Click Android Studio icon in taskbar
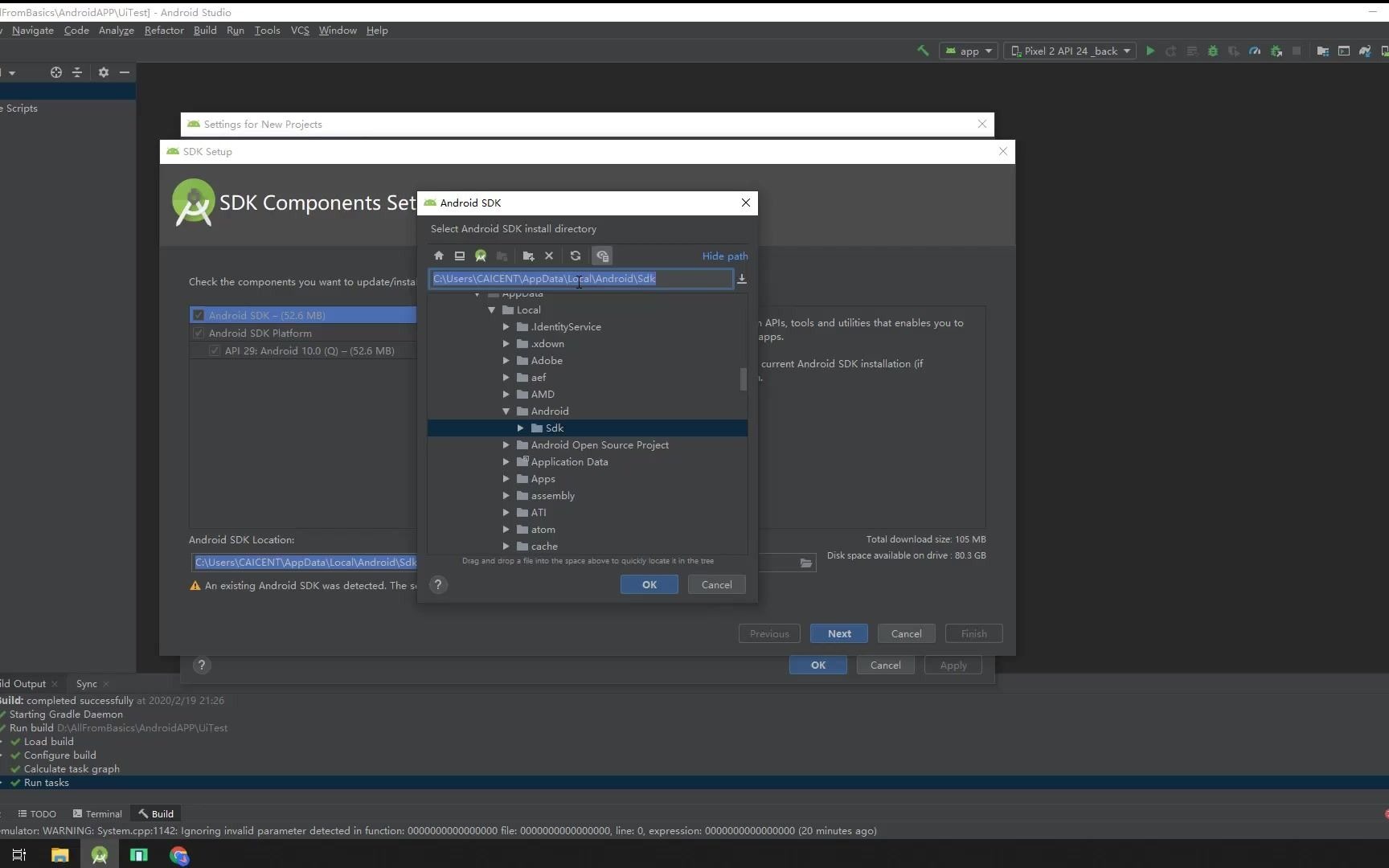This screenshot has height=868, width=1389. [x=100, y=855]
